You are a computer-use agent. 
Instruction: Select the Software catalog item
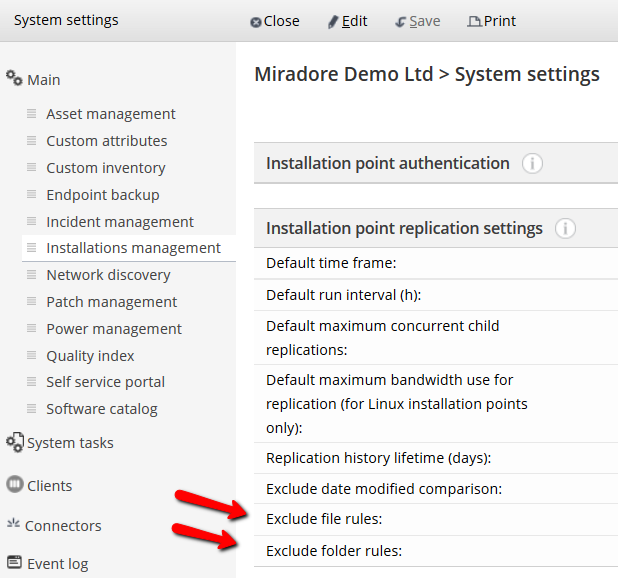(x=102, y=409)
